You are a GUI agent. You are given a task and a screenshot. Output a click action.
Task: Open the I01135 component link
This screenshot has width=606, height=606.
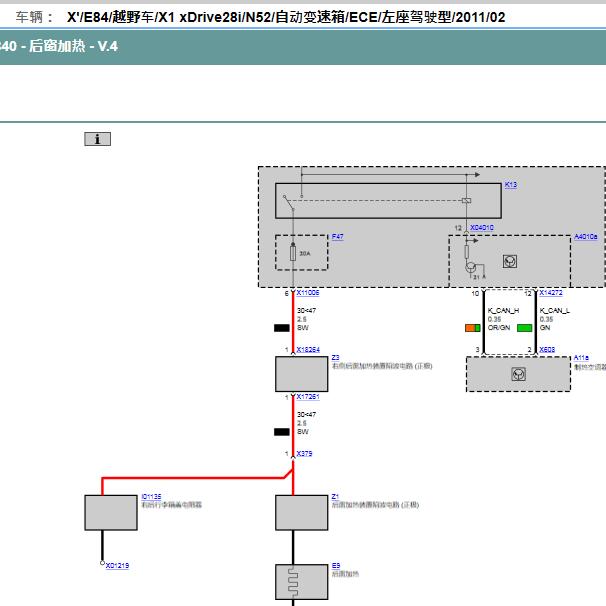[x=151, y=497]
